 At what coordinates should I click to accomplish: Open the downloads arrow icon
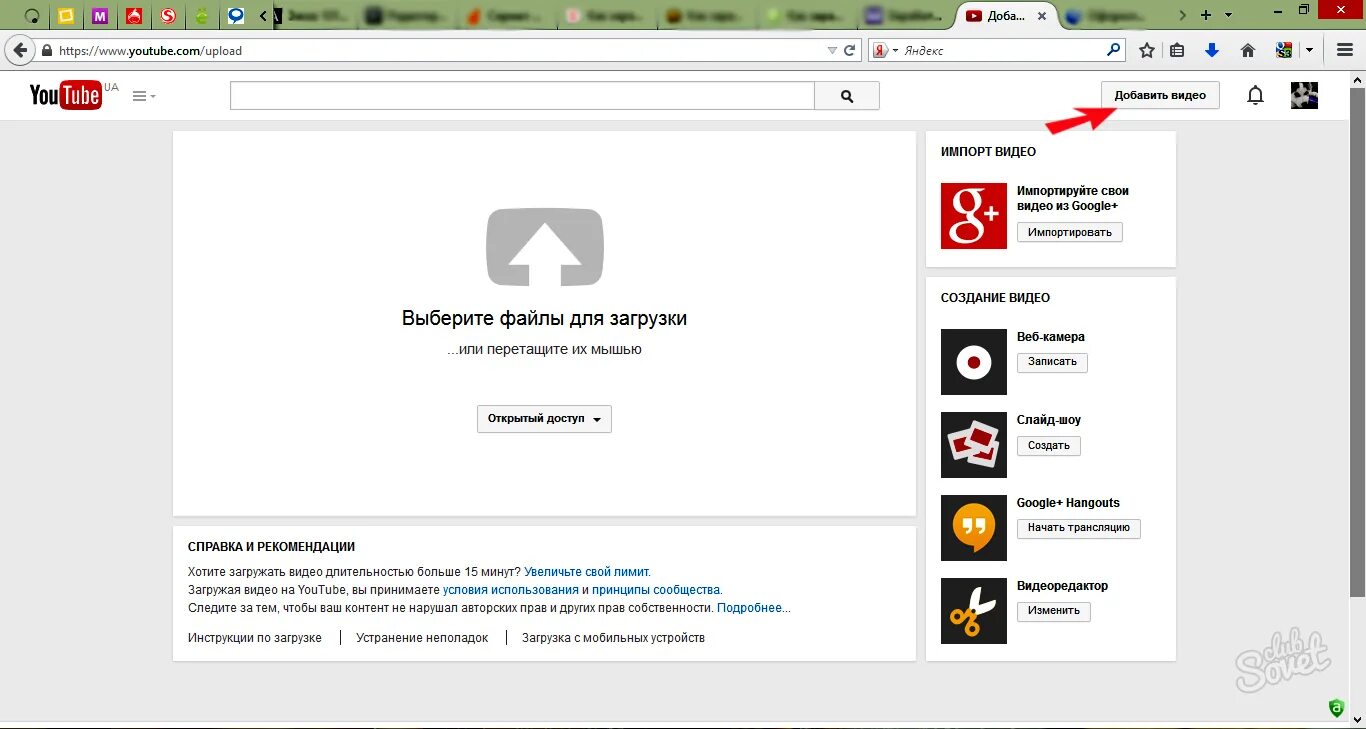coord(1212,50)
